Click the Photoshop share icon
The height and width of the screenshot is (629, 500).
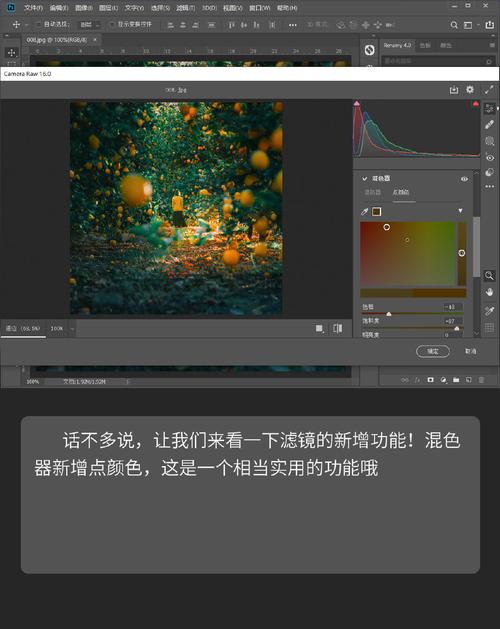pos(490,25)
